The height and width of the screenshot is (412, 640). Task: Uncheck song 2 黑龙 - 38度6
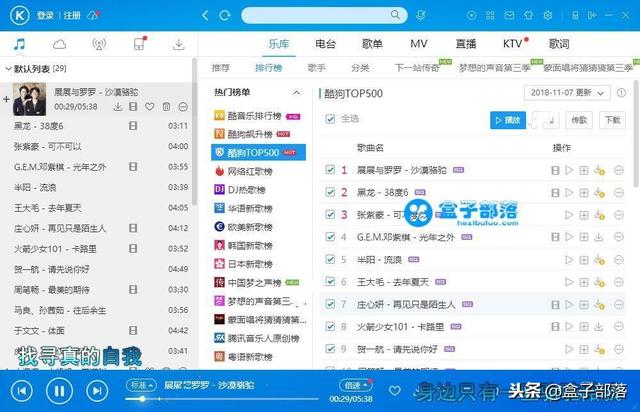(330, 192)
